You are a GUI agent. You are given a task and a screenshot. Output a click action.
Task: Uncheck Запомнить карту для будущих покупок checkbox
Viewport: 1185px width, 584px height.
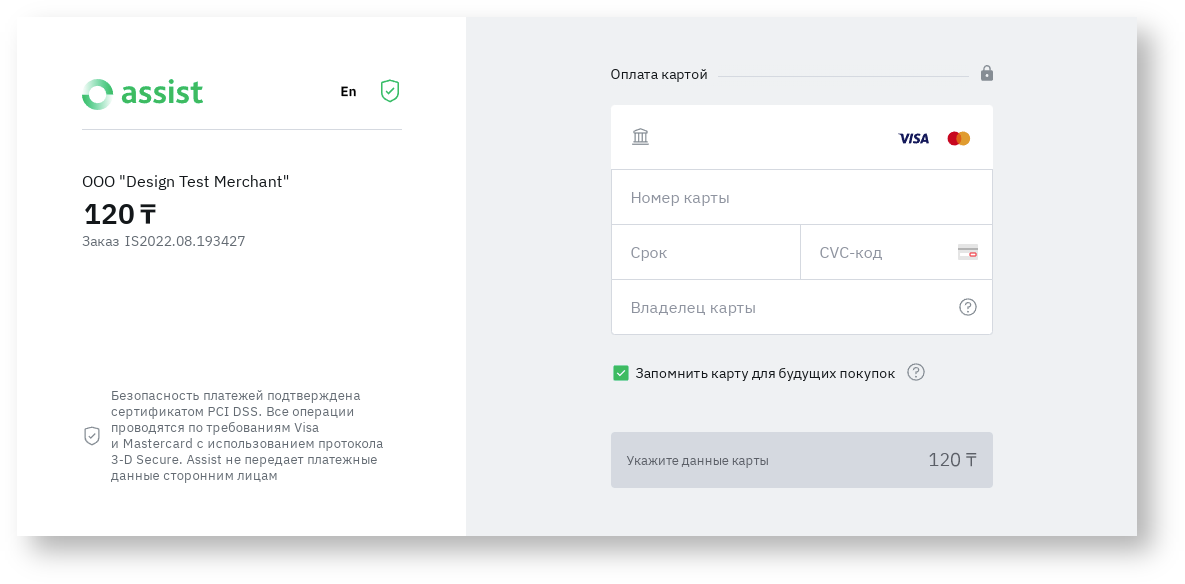pos(621,373)
